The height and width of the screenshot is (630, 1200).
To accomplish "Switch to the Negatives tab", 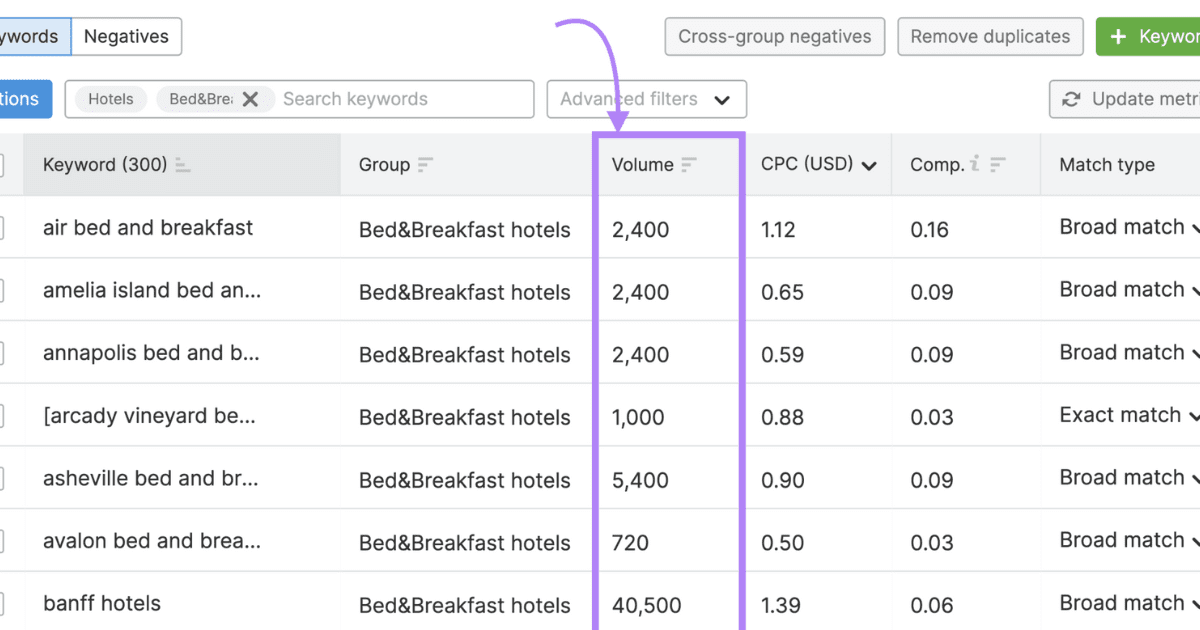I will [126, 37].
